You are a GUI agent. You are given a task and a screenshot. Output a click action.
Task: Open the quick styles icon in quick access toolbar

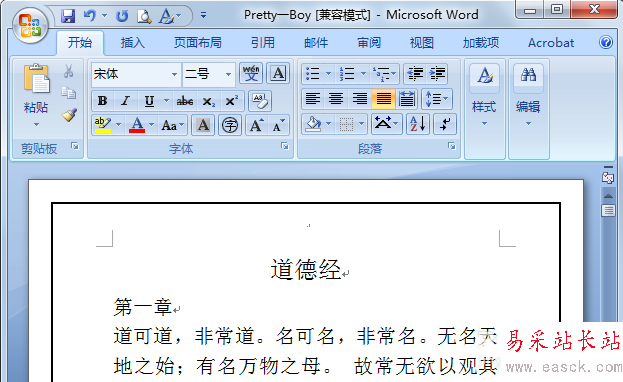pos(167,16)
